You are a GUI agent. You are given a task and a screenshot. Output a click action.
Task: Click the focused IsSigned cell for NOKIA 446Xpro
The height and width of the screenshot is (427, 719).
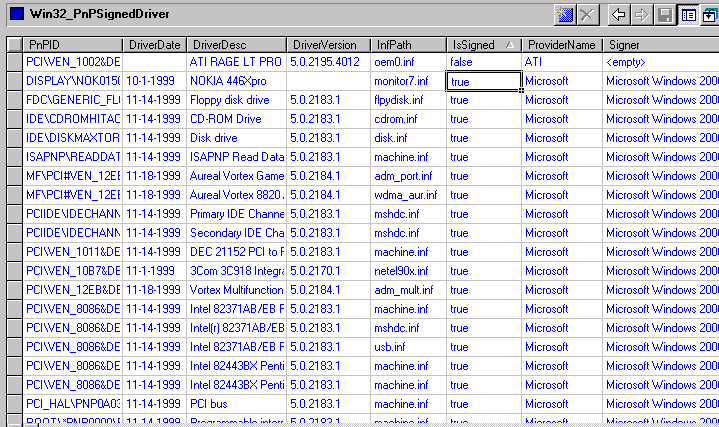[x=484, y=81]
